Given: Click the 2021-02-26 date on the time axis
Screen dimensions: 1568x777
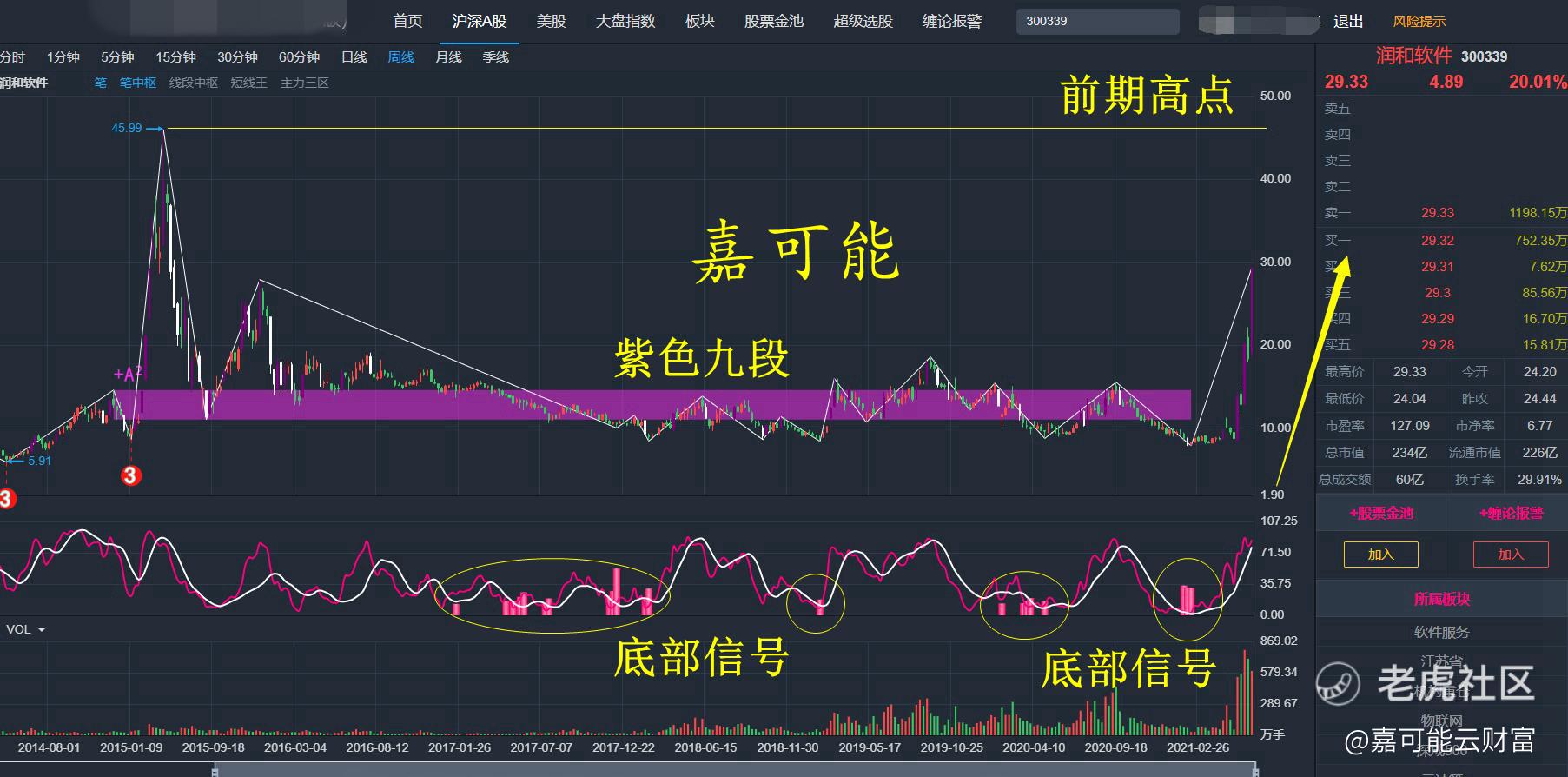Looking at the screenshot, I should [x=1198, y=747].
